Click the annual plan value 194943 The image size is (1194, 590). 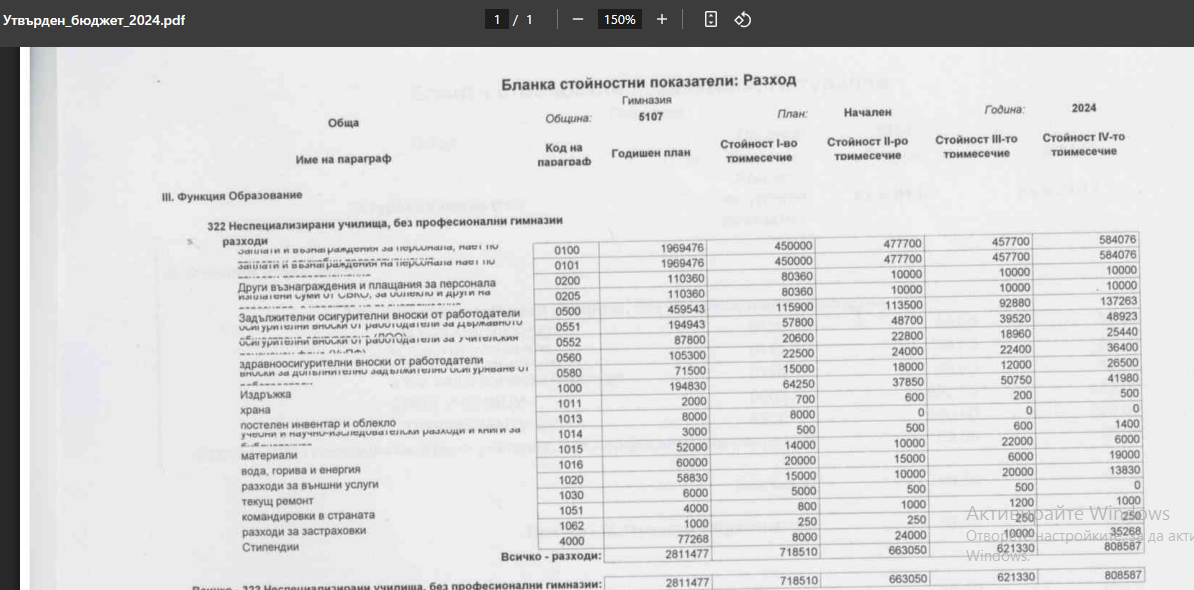point(689,327)
